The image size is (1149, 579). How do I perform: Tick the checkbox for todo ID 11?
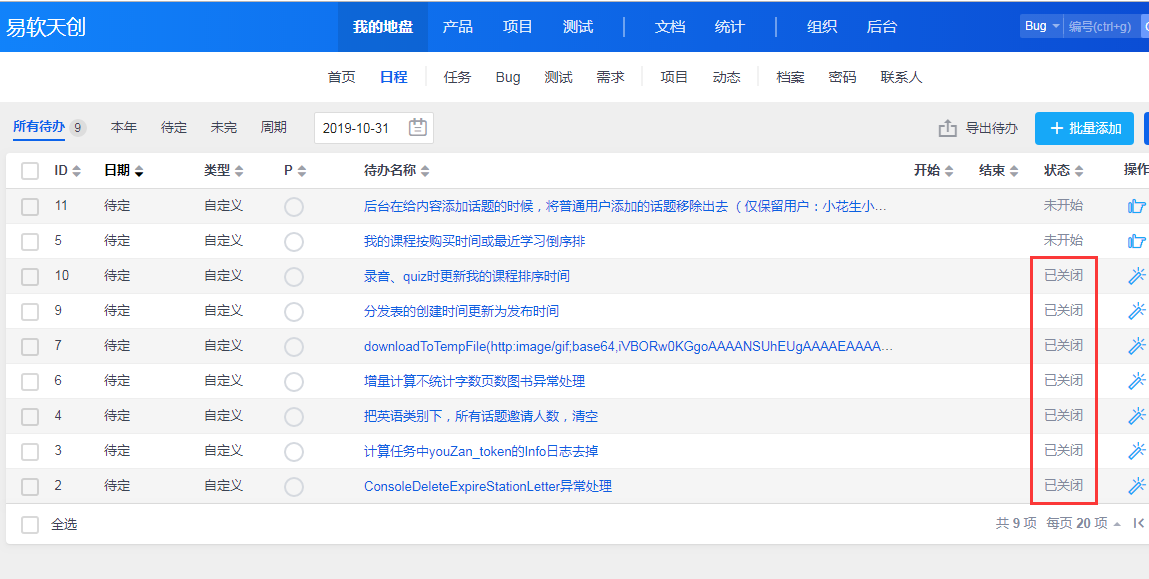[x=30, y=207]
